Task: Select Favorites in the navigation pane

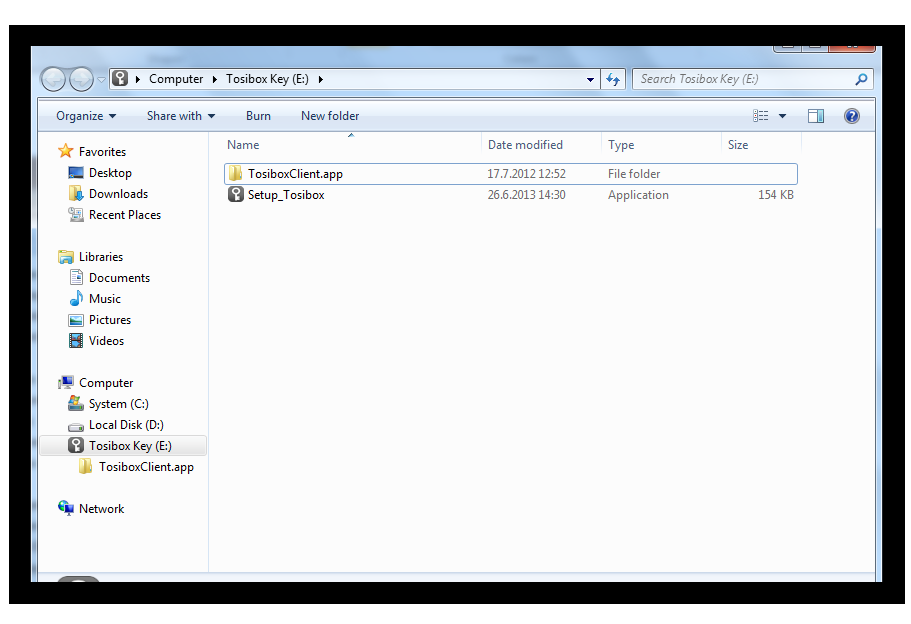Action: tap(102, 152)
